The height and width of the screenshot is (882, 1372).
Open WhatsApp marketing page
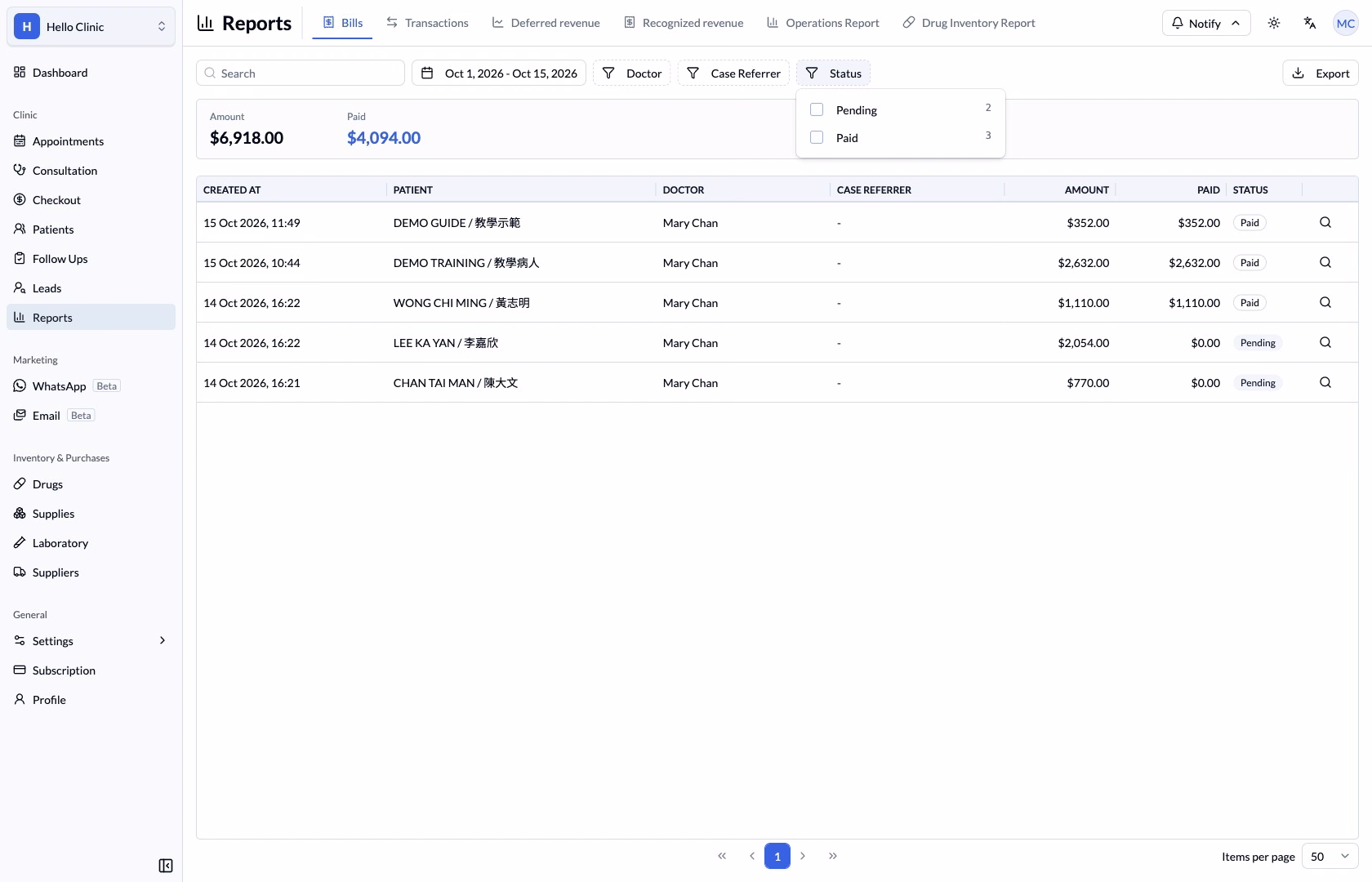(91, 386)
